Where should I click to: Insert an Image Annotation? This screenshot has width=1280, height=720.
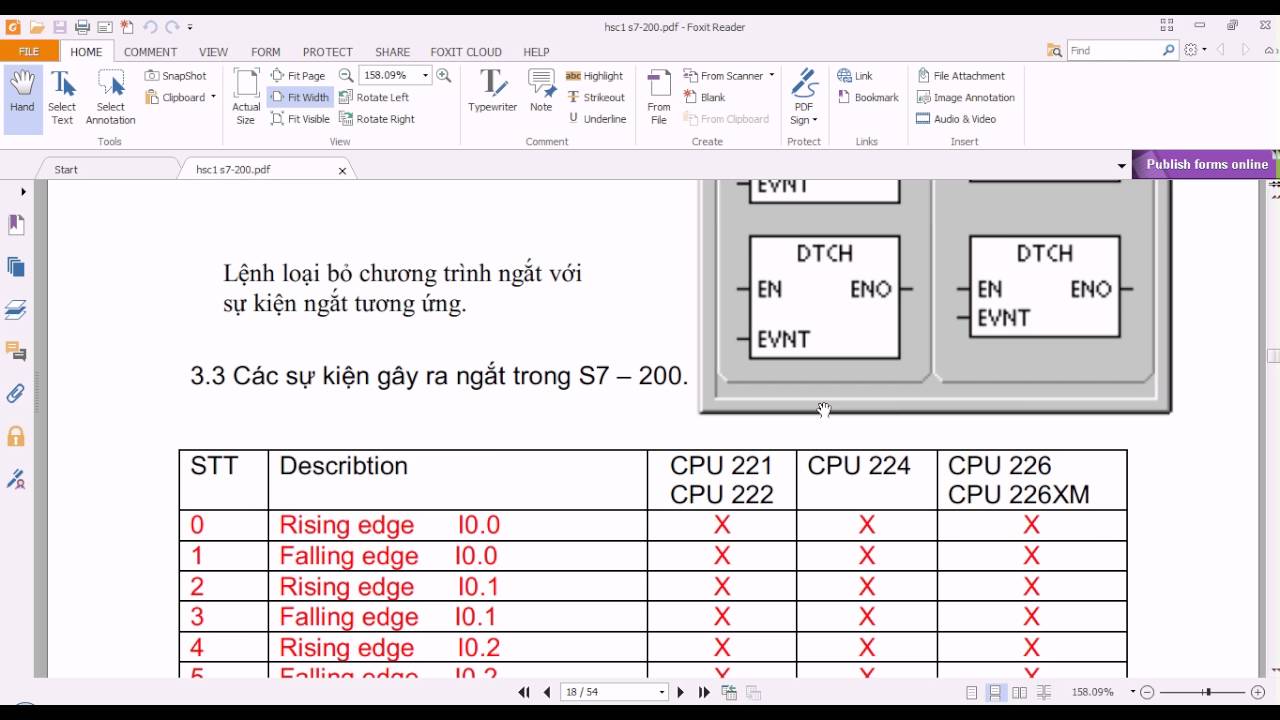coord(965,97)
